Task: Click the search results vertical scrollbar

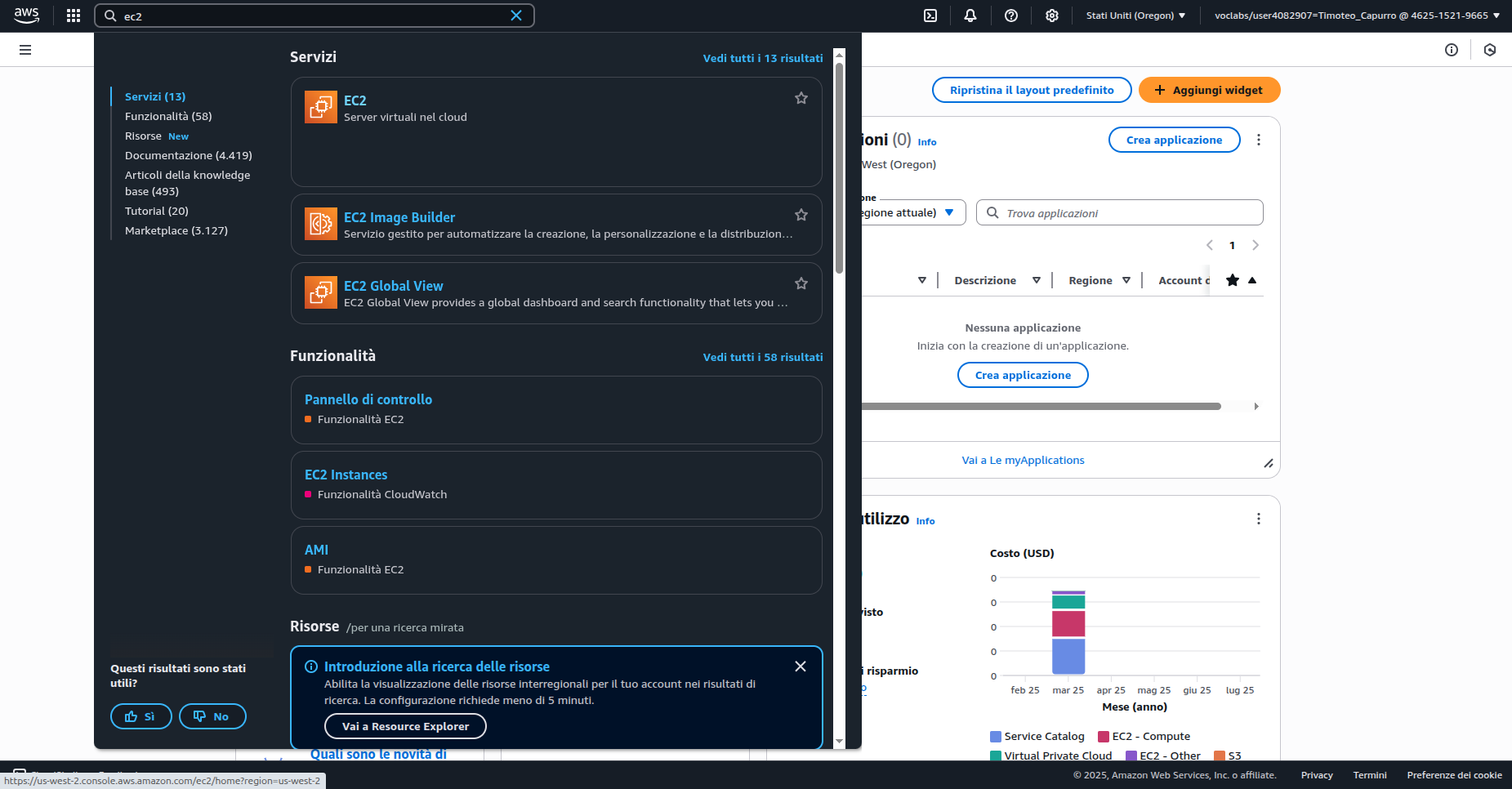Action: (x=839, y=167)
